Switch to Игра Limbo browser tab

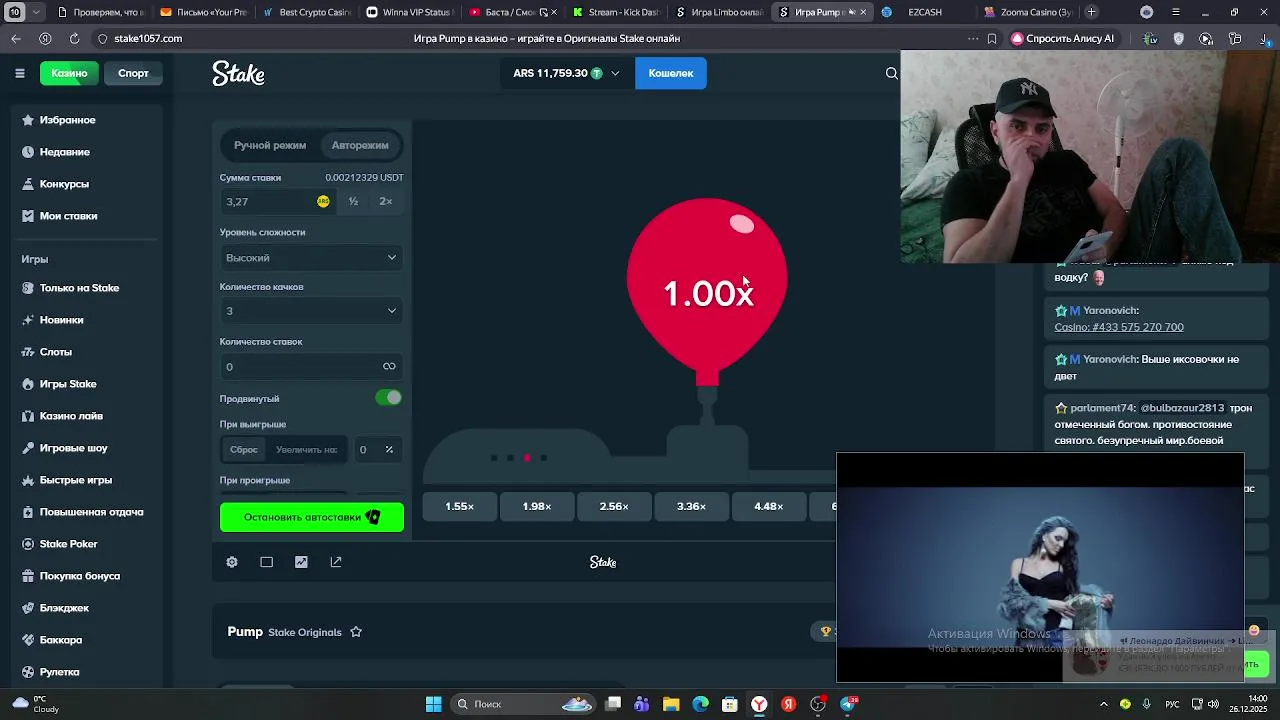coord(720,12)
